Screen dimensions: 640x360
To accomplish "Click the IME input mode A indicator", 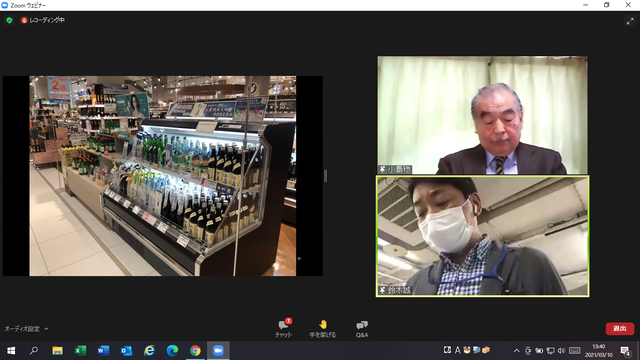I will point(458,350).
